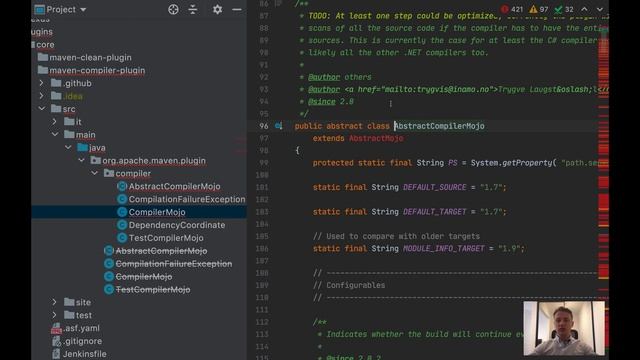640x360 pixels.
Task: Click the MODULE_INFO_TARGET constant
Action: (x=444, y=249)
